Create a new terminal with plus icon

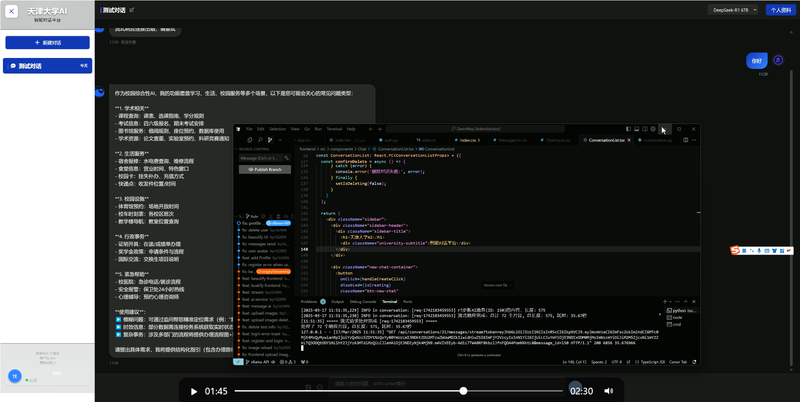665,302
